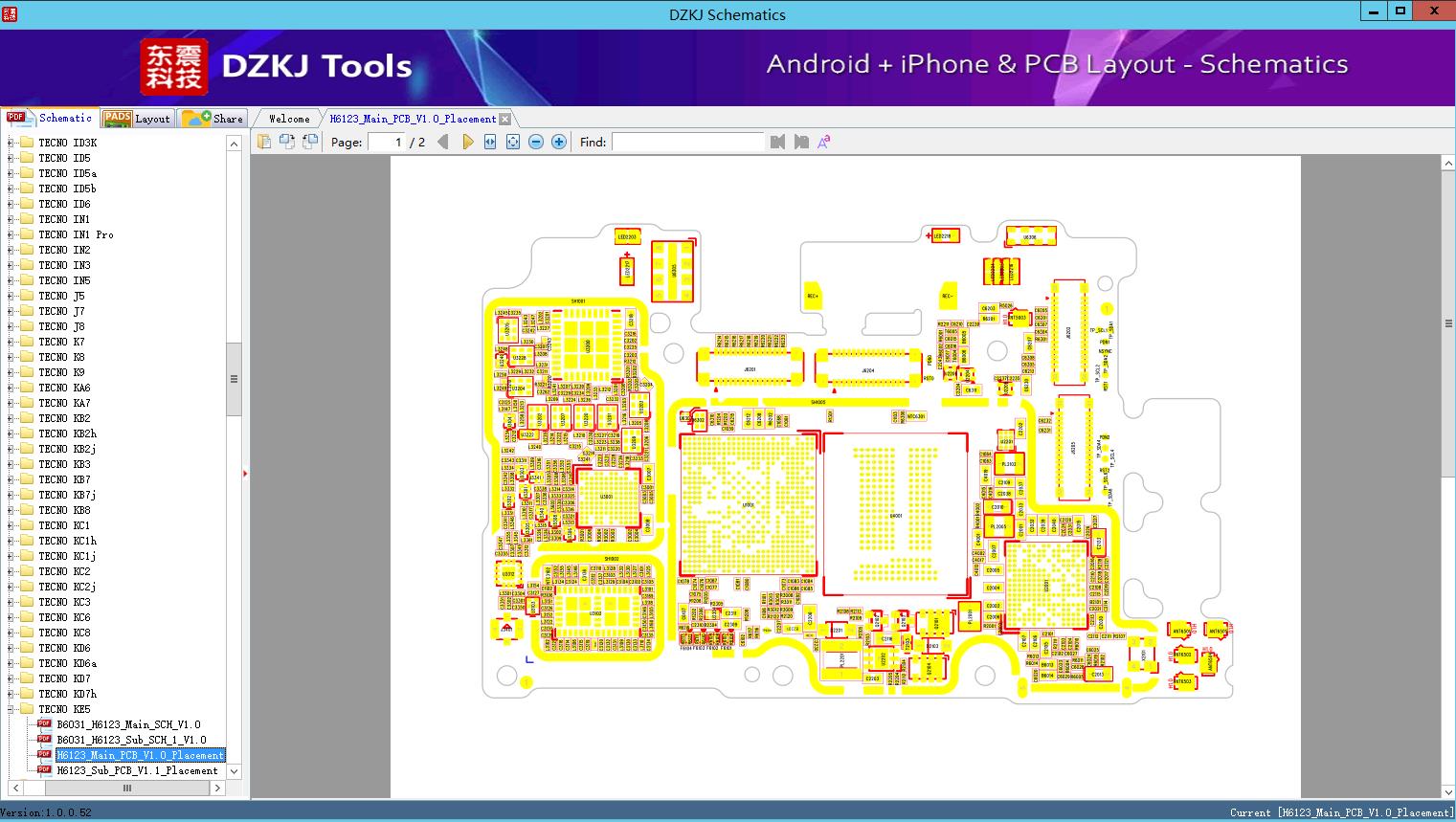This screenshot has height=822, width=1456.
Task: Expand the TECNO KD7h folder
Action: coord(11,694)
